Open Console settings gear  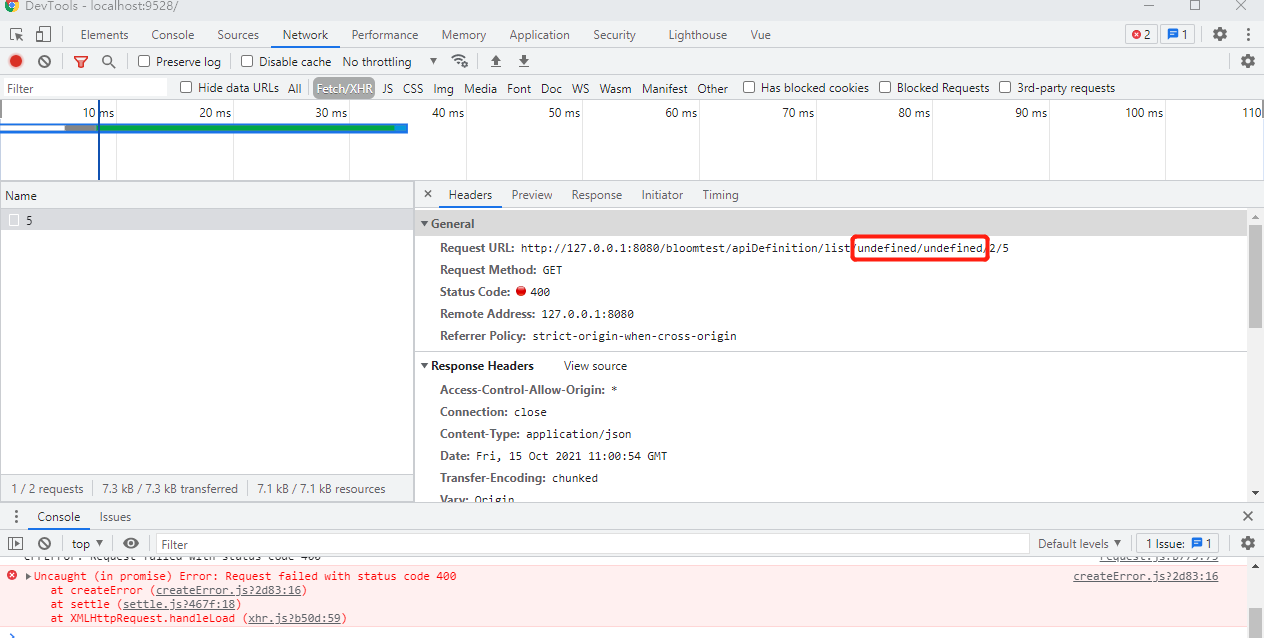coord(1248,543)
